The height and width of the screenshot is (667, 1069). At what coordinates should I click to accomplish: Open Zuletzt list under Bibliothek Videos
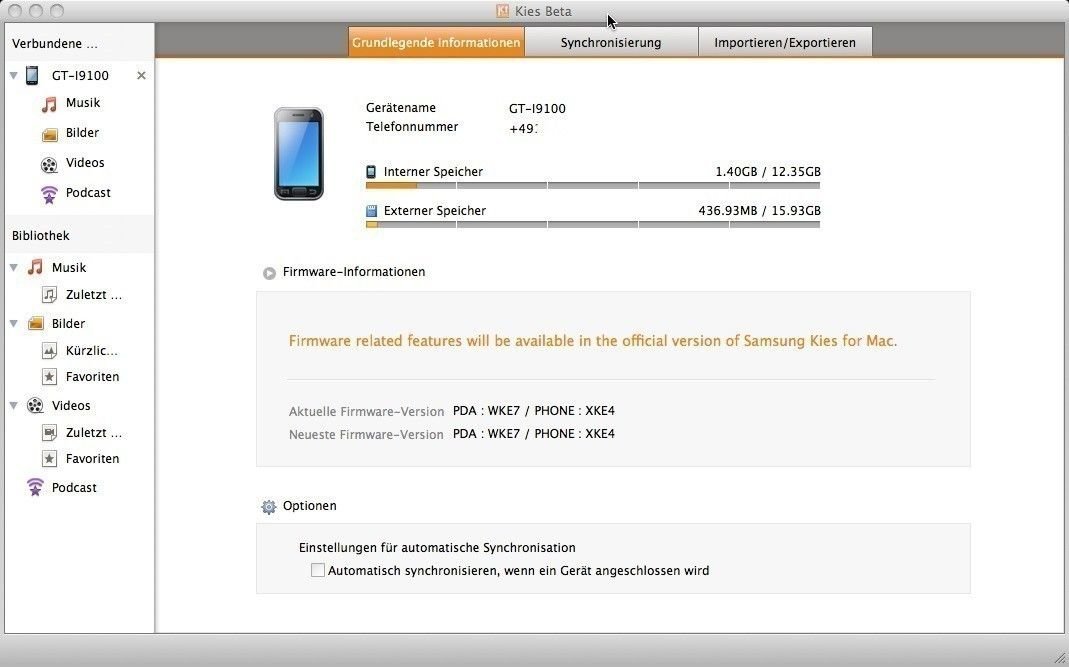point(94,432)
